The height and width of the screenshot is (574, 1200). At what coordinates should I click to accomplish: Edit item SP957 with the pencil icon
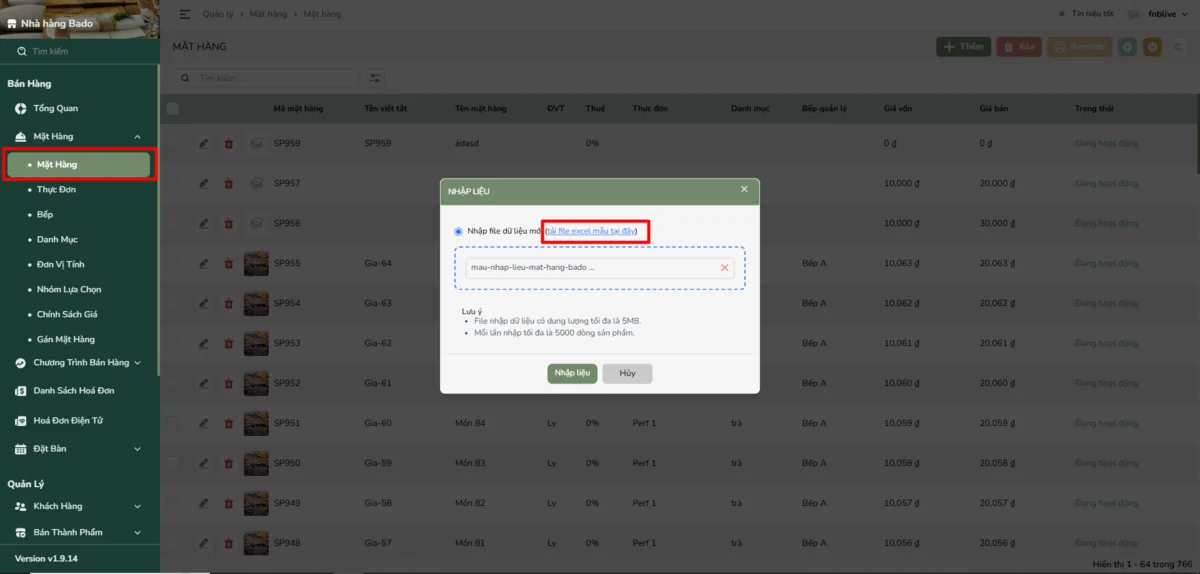click(204, 184)
